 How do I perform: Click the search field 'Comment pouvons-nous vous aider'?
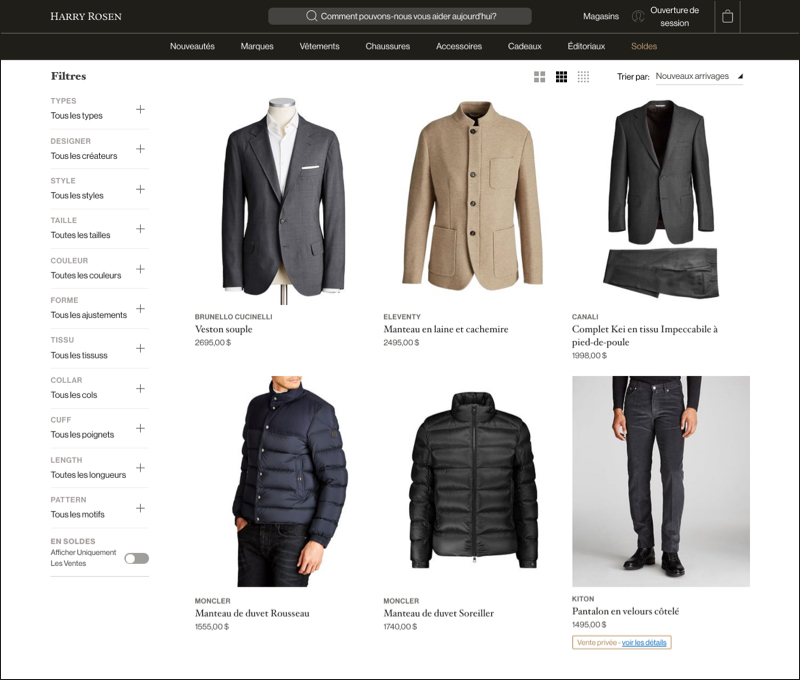pos(400,16)
